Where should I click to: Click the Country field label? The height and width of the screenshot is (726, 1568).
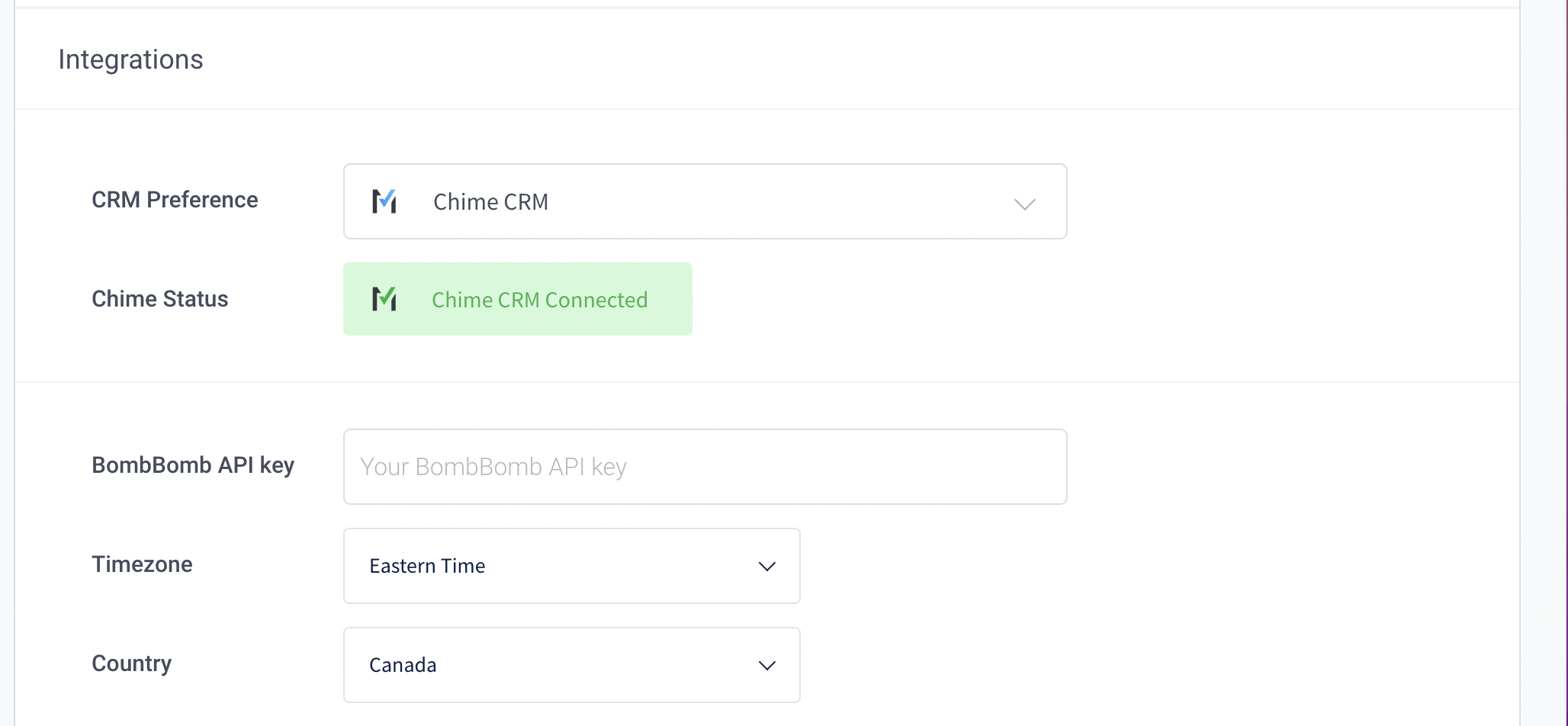[132, 663]
